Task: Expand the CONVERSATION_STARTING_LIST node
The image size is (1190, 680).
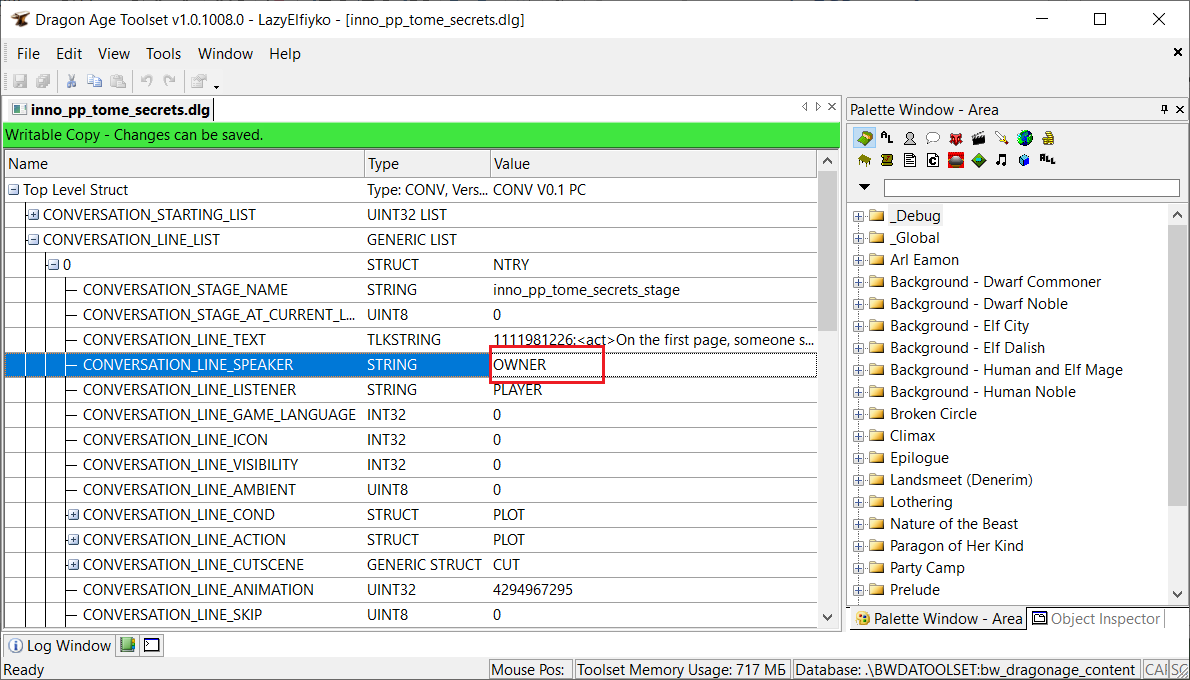Action: pos(33,215)
